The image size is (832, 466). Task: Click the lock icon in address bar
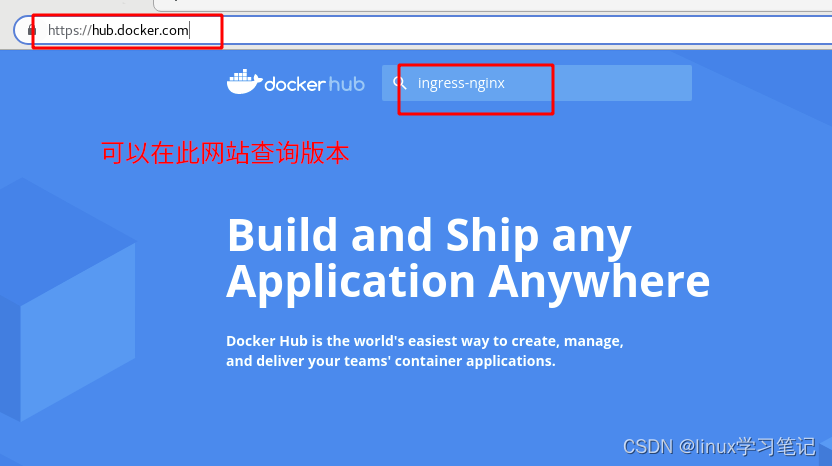32,30
